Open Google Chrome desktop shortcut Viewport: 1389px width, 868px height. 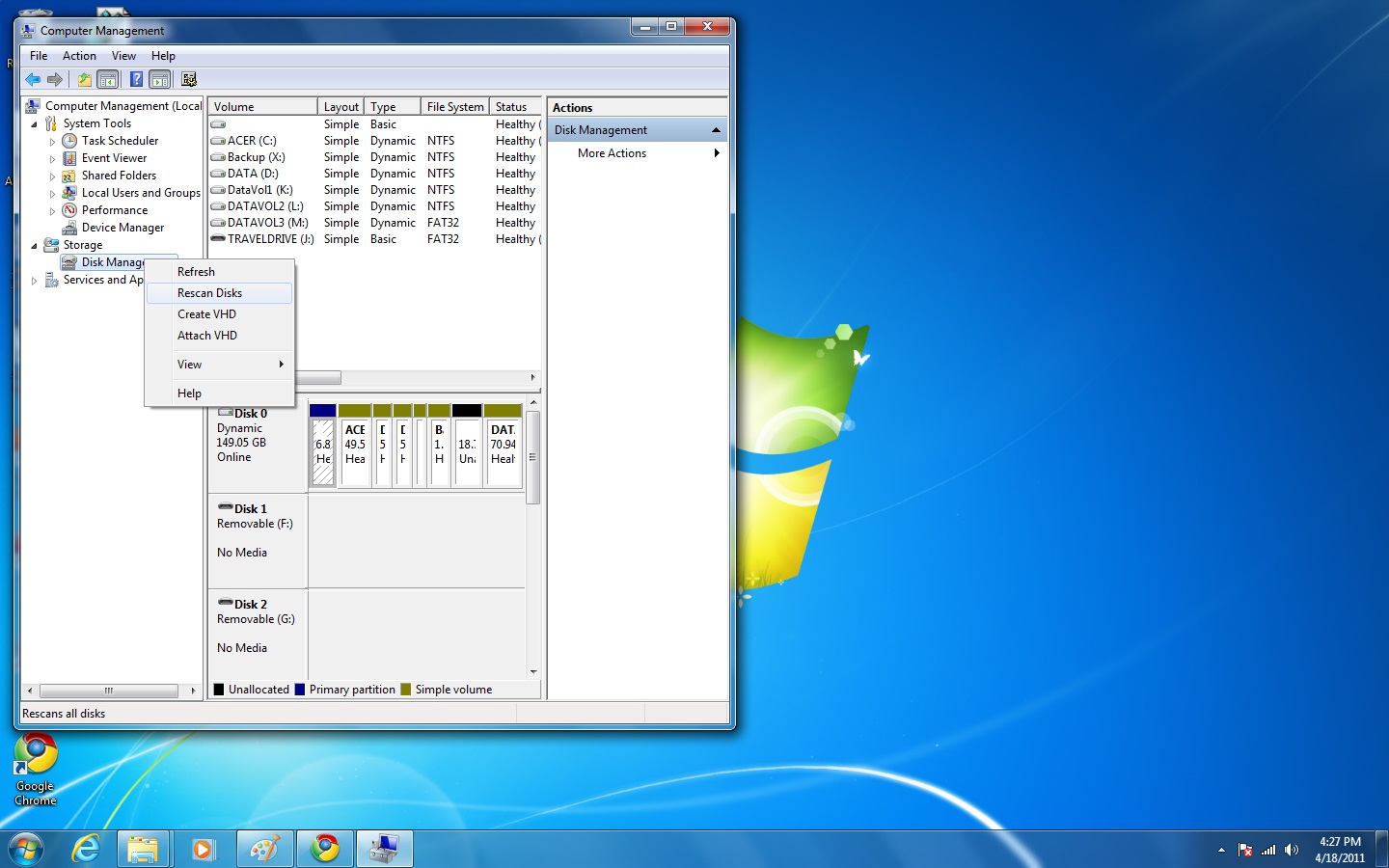(x=36, y=770)
